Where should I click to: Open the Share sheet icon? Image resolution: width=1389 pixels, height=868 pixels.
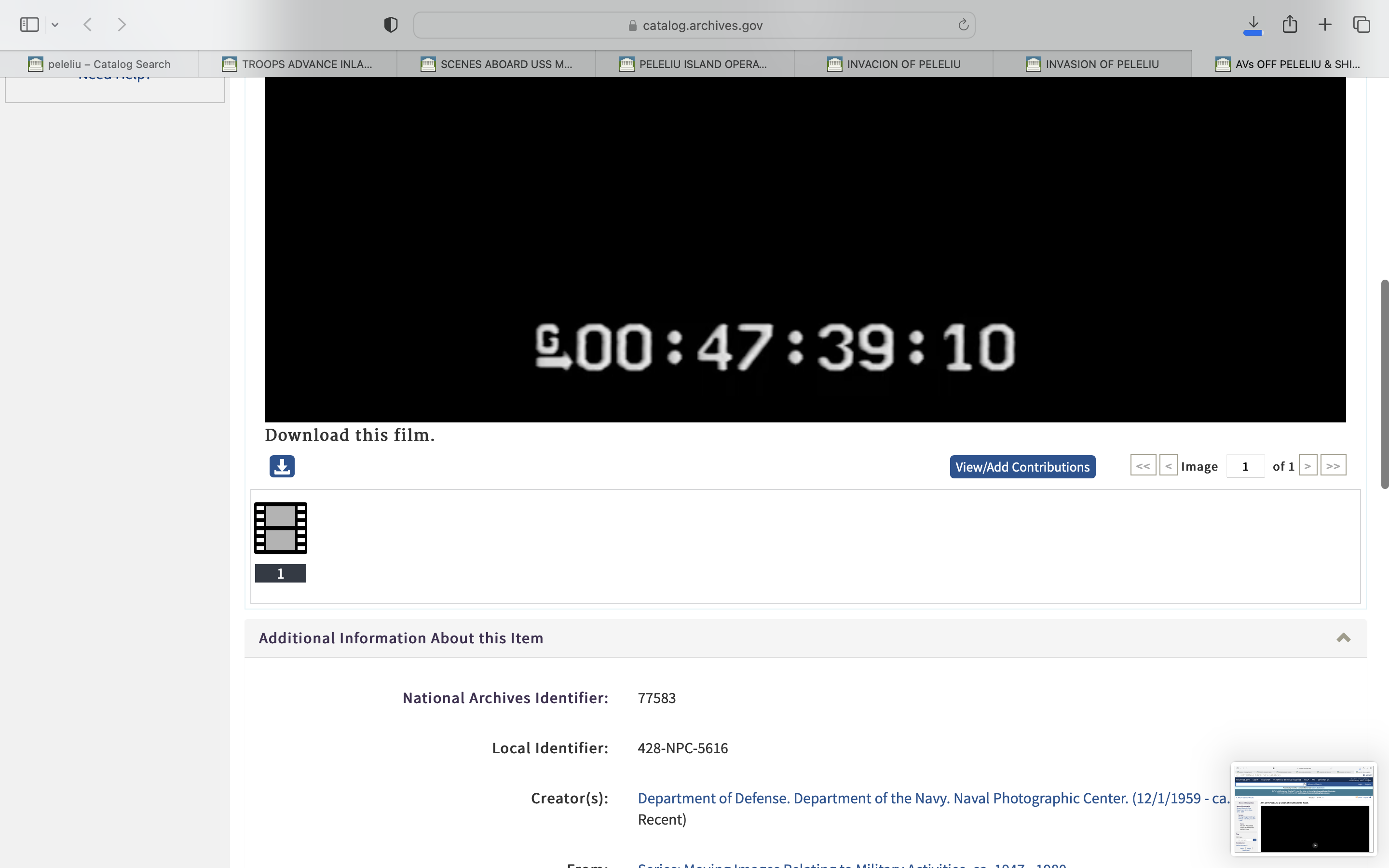click(1290, 25)
